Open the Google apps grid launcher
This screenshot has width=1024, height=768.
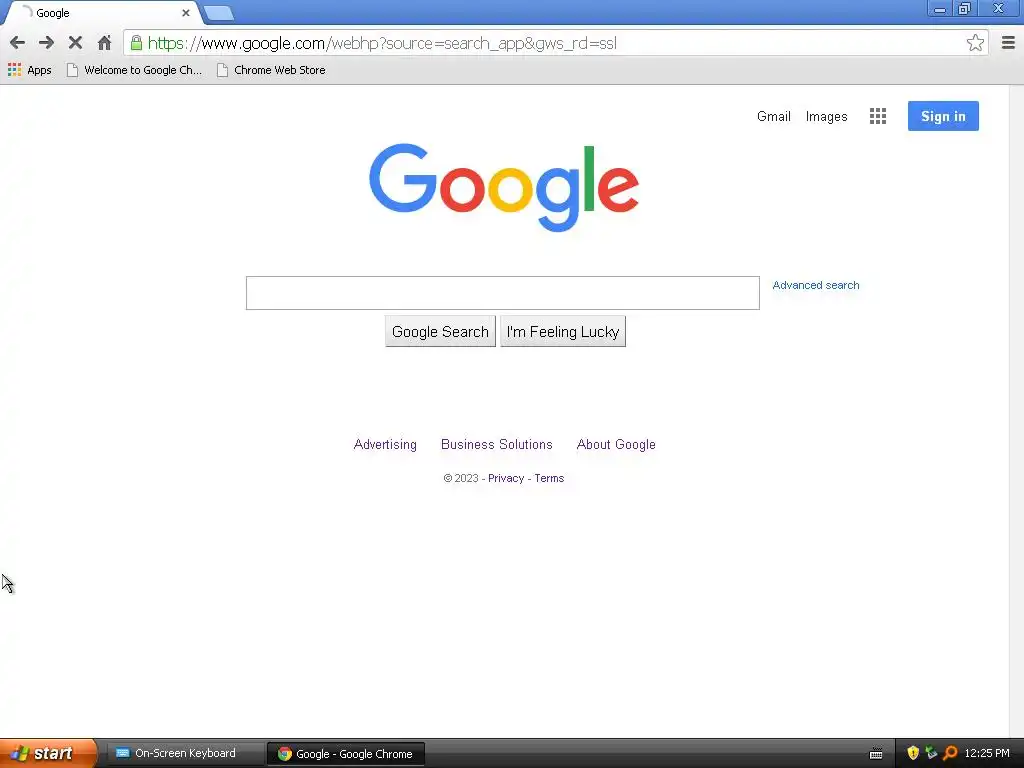click(x=878, y=116)
